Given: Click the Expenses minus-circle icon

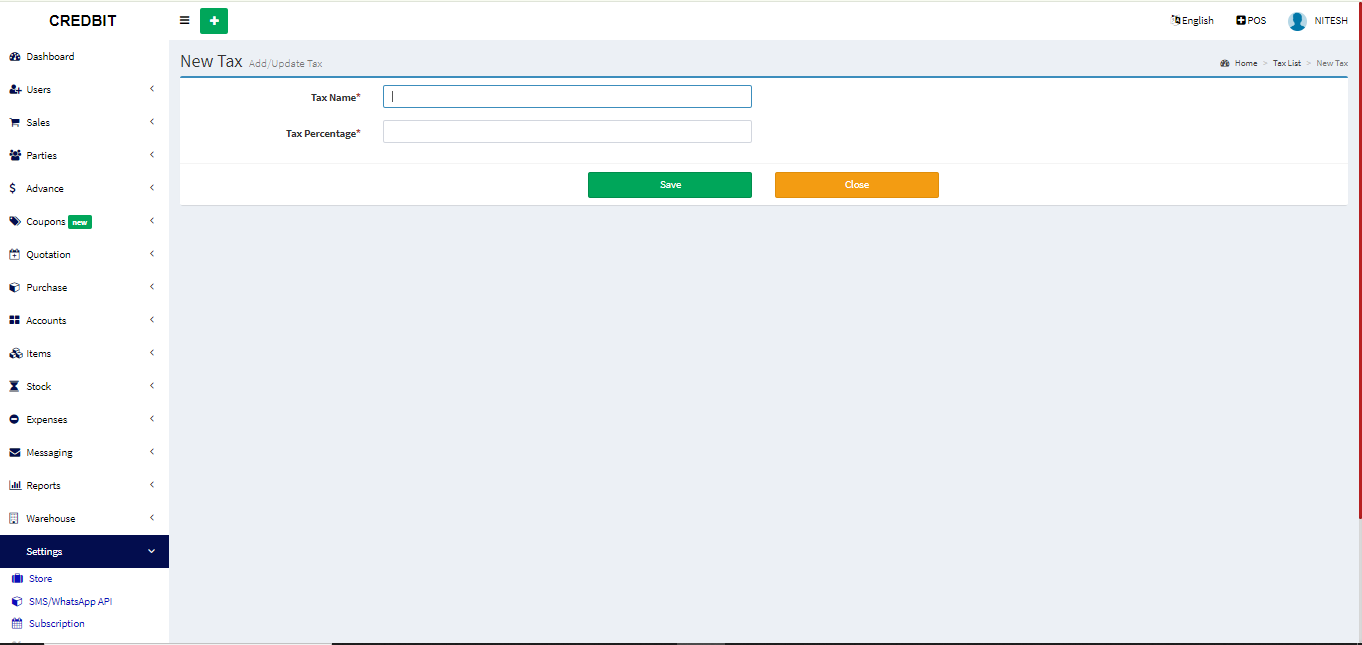Looking at the screenshot, I should pyautogui.click(x=15, y=420).
